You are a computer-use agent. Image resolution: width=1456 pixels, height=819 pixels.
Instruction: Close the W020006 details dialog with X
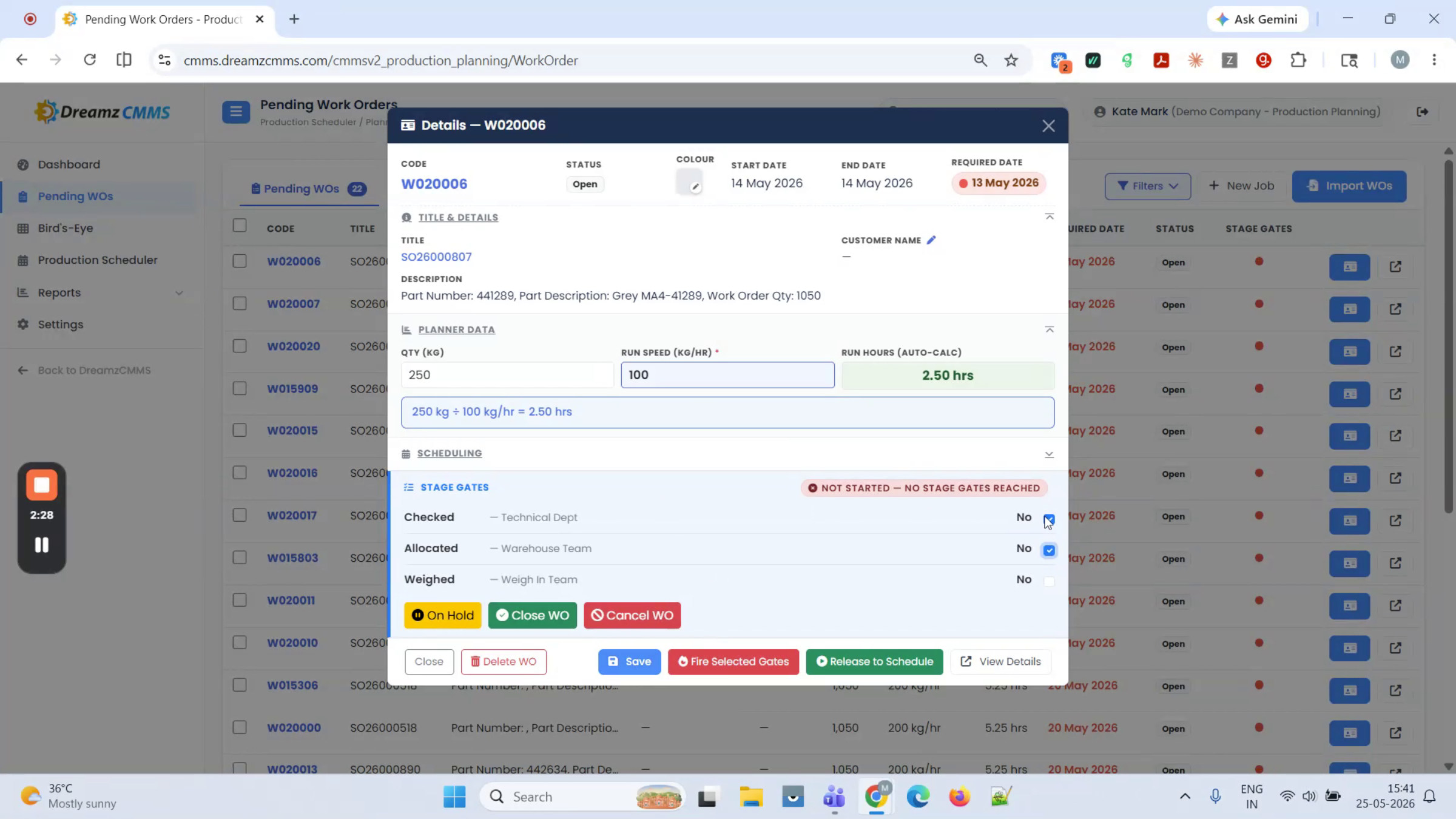pyautogui.click(x=1048, y=126)
